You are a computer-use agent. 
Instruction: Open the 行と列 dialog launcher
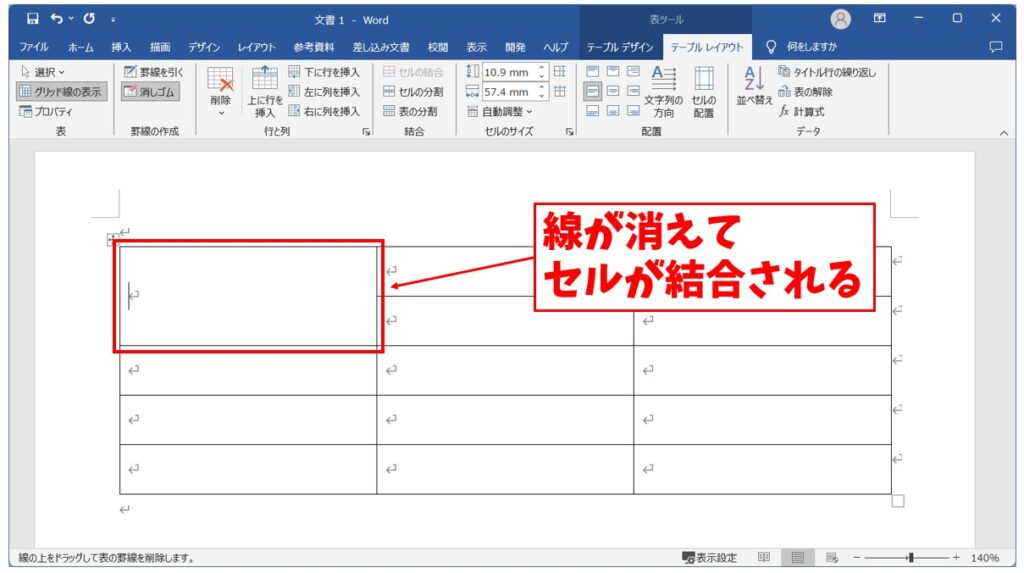pyautogui.click(x=366, y=132)
